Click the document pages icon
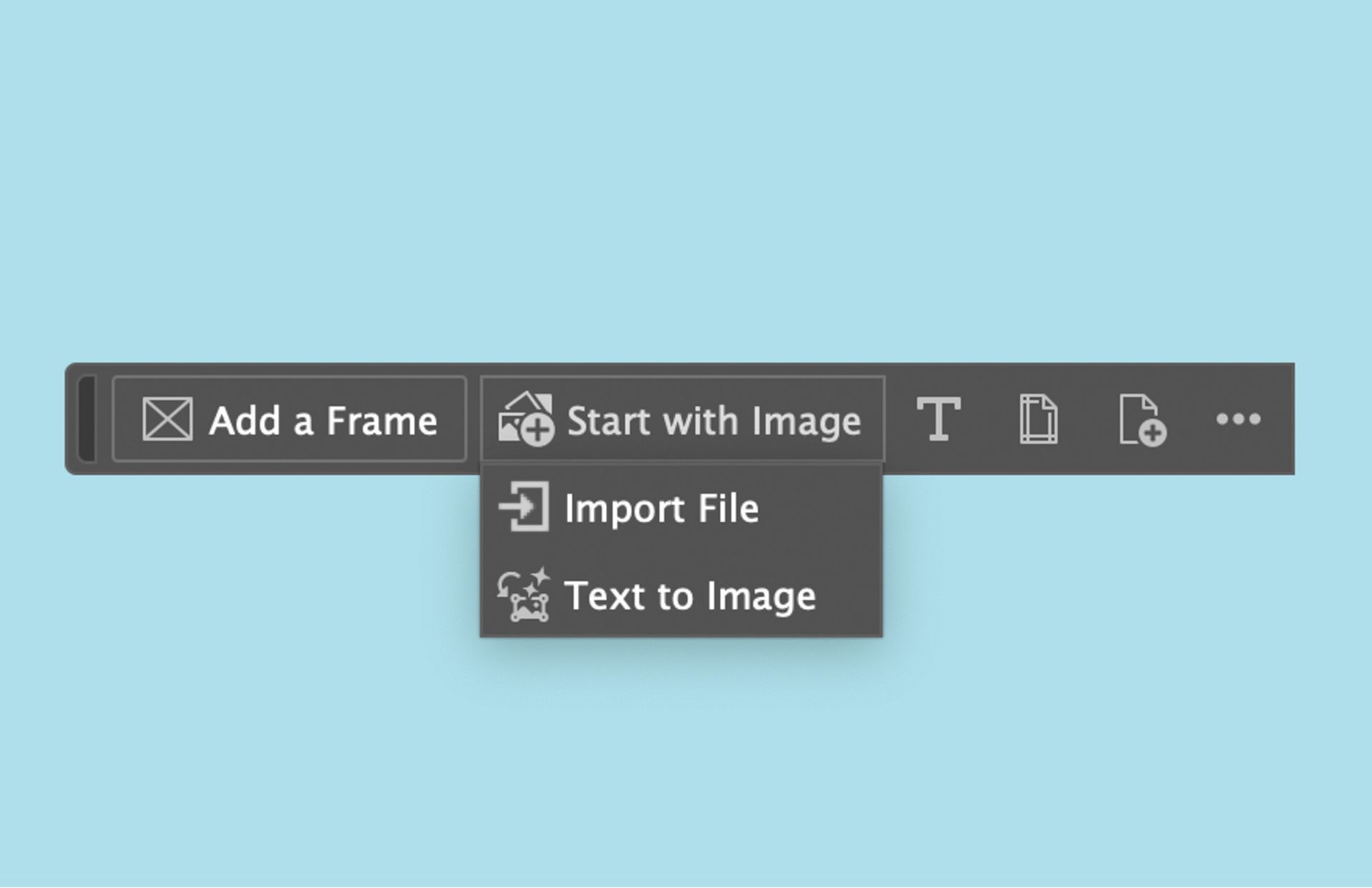This screenshot has width=1372, height=888. click(1038, 420)
